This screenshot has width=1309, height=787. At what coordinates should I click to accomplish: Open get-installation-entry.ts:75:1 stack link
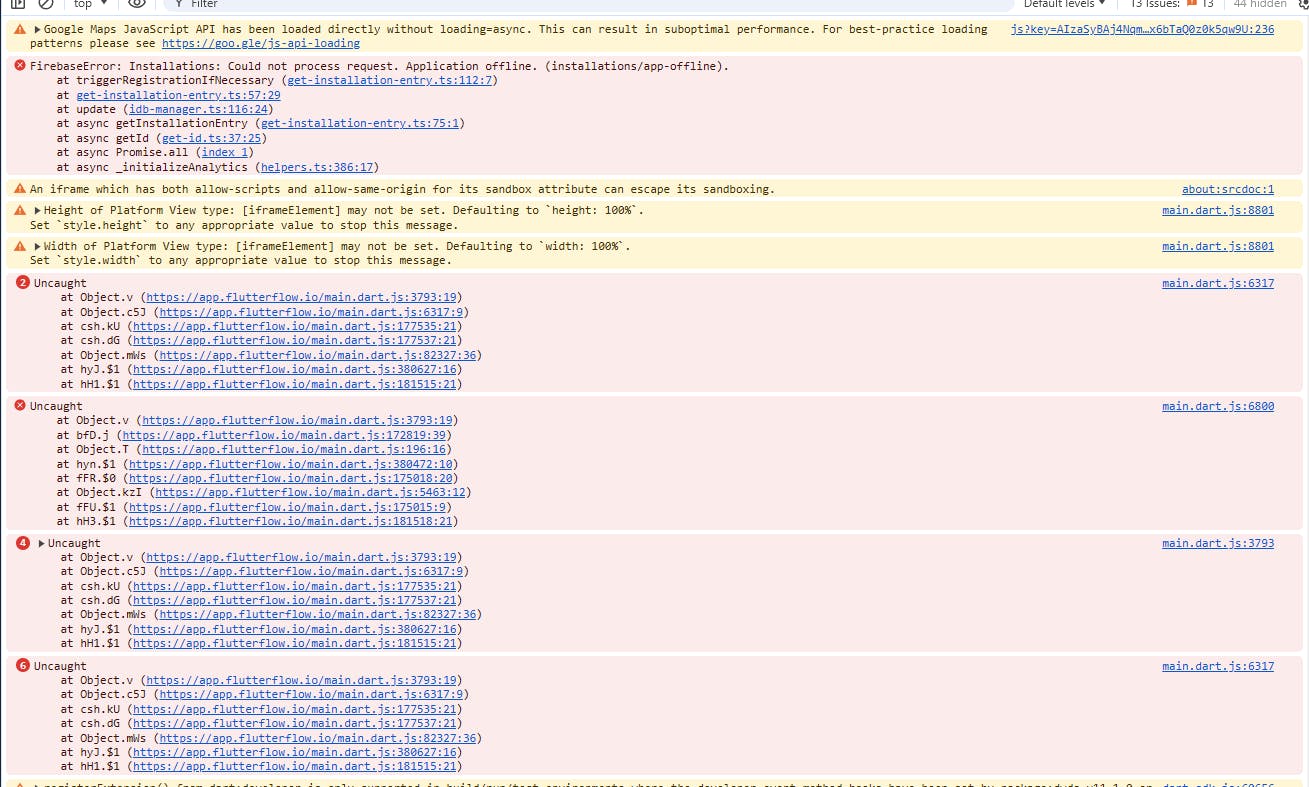point(360,124)
